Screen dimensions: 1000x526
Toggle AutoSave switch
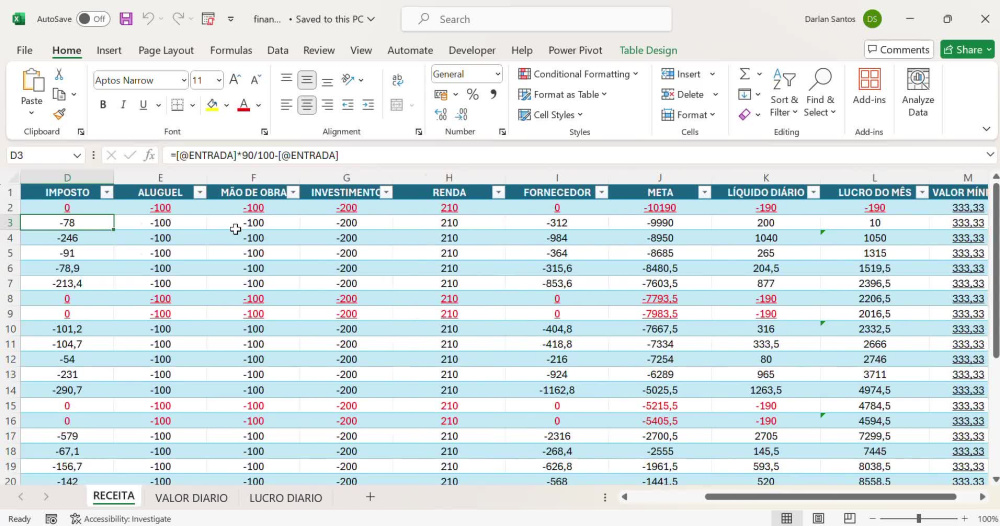click(93, 19)
